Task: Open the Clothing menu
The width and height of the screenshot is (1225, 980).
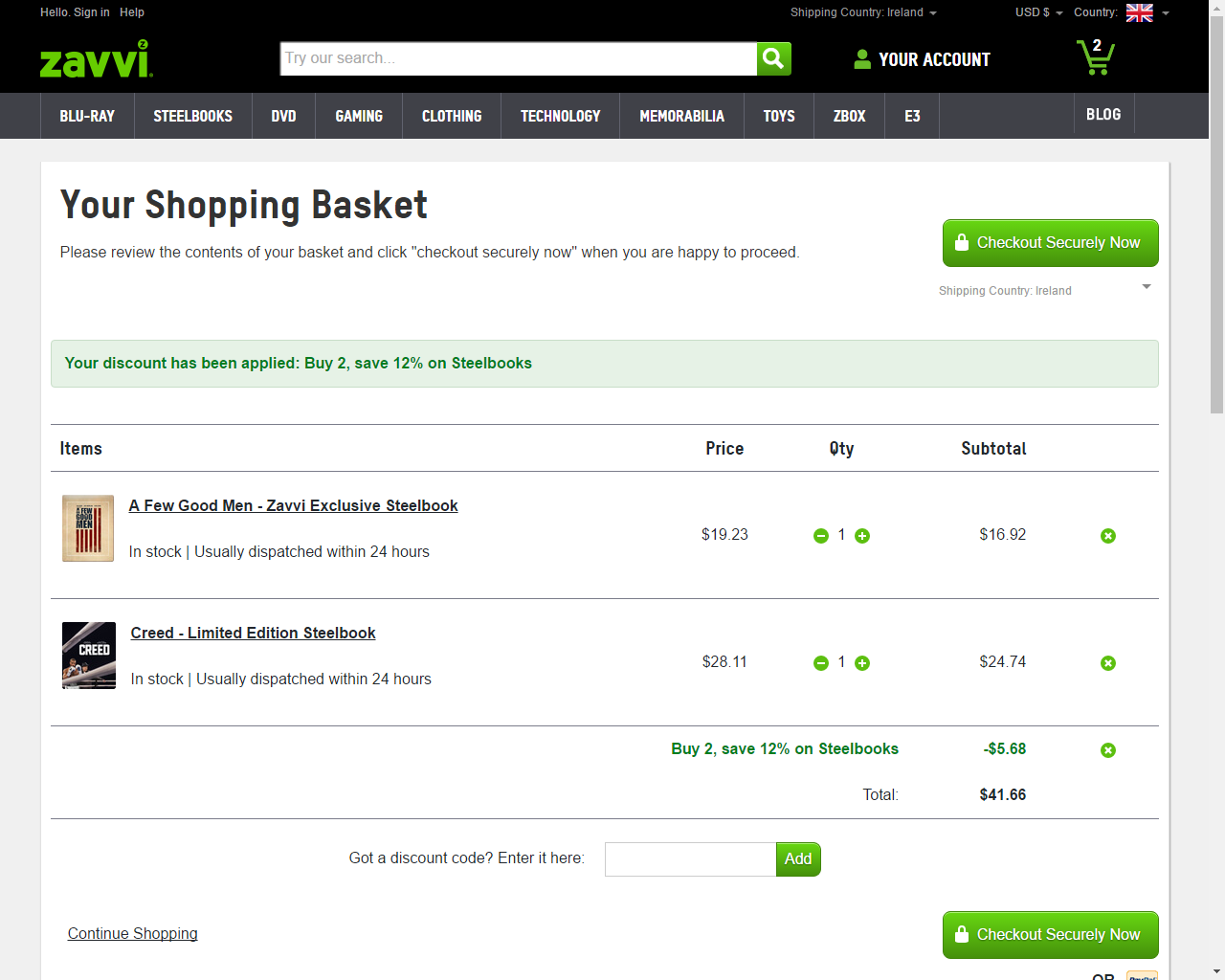Action: pyautogui.click(x=452, y=116)
